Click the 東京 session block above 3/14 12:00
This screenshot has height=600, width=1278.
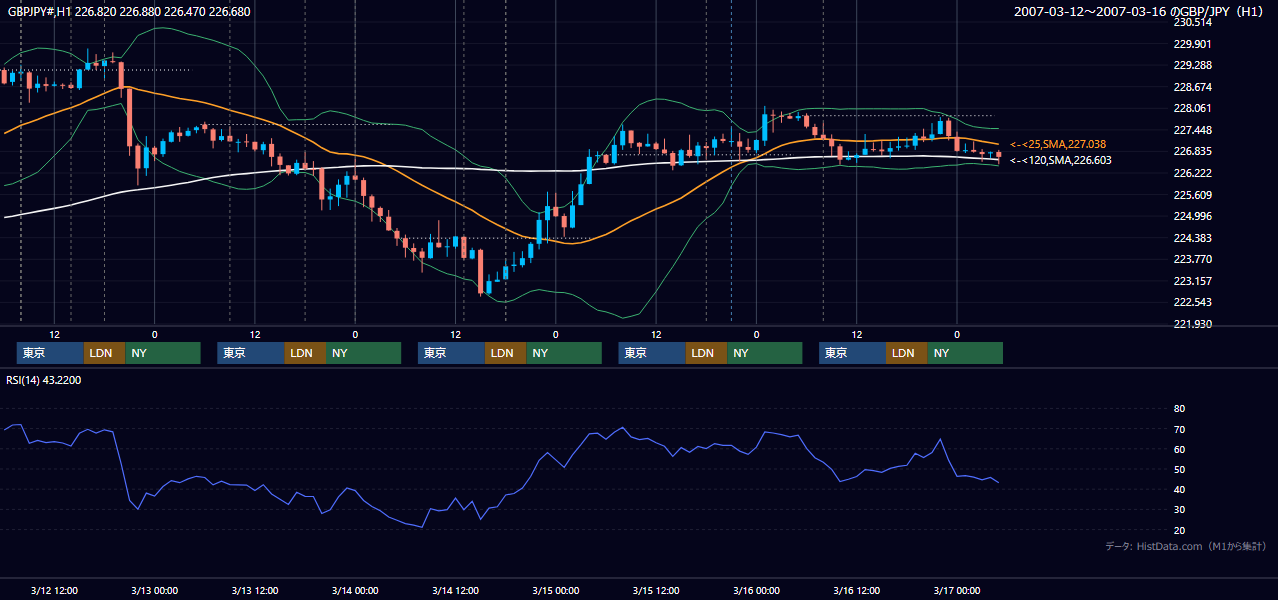coord(451,353)
